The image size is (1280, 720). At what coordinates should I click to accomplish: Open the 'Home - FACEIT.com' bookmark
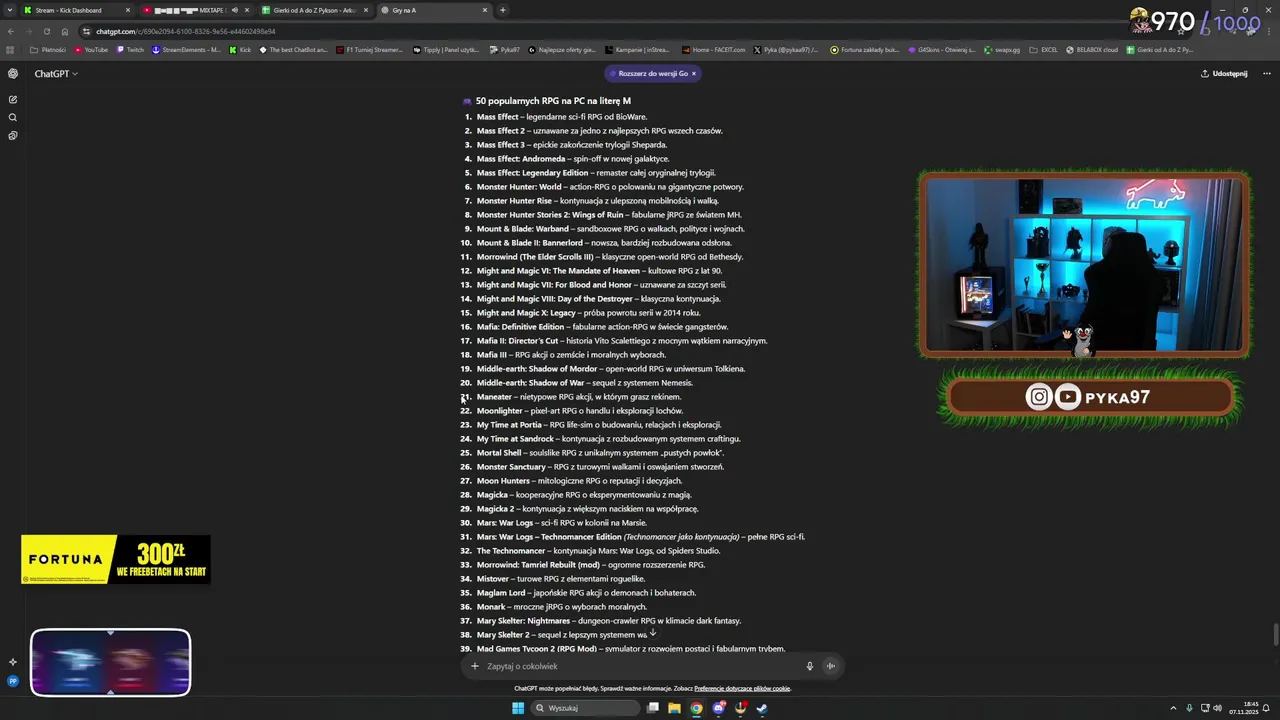[x=713, y=49]
